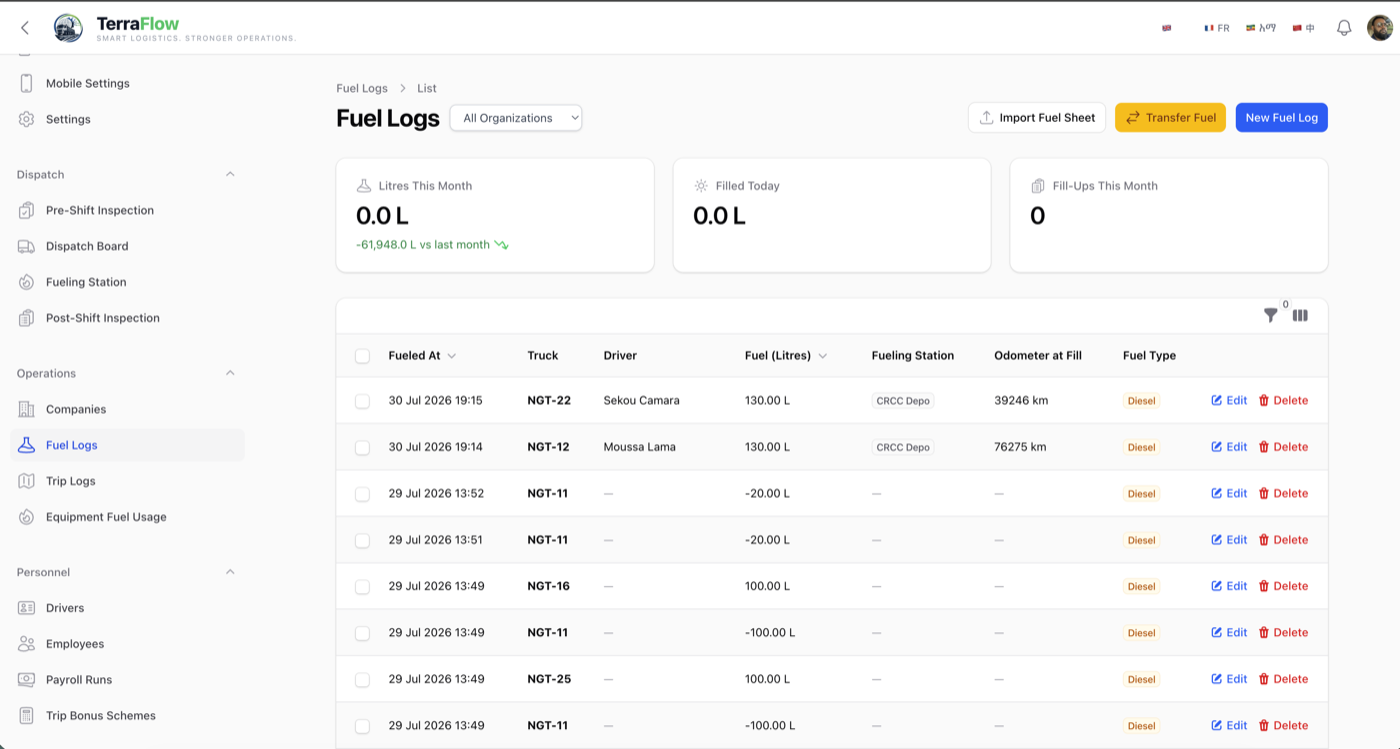Open Drivers page
1400x749 pixels.
point(127,608)
